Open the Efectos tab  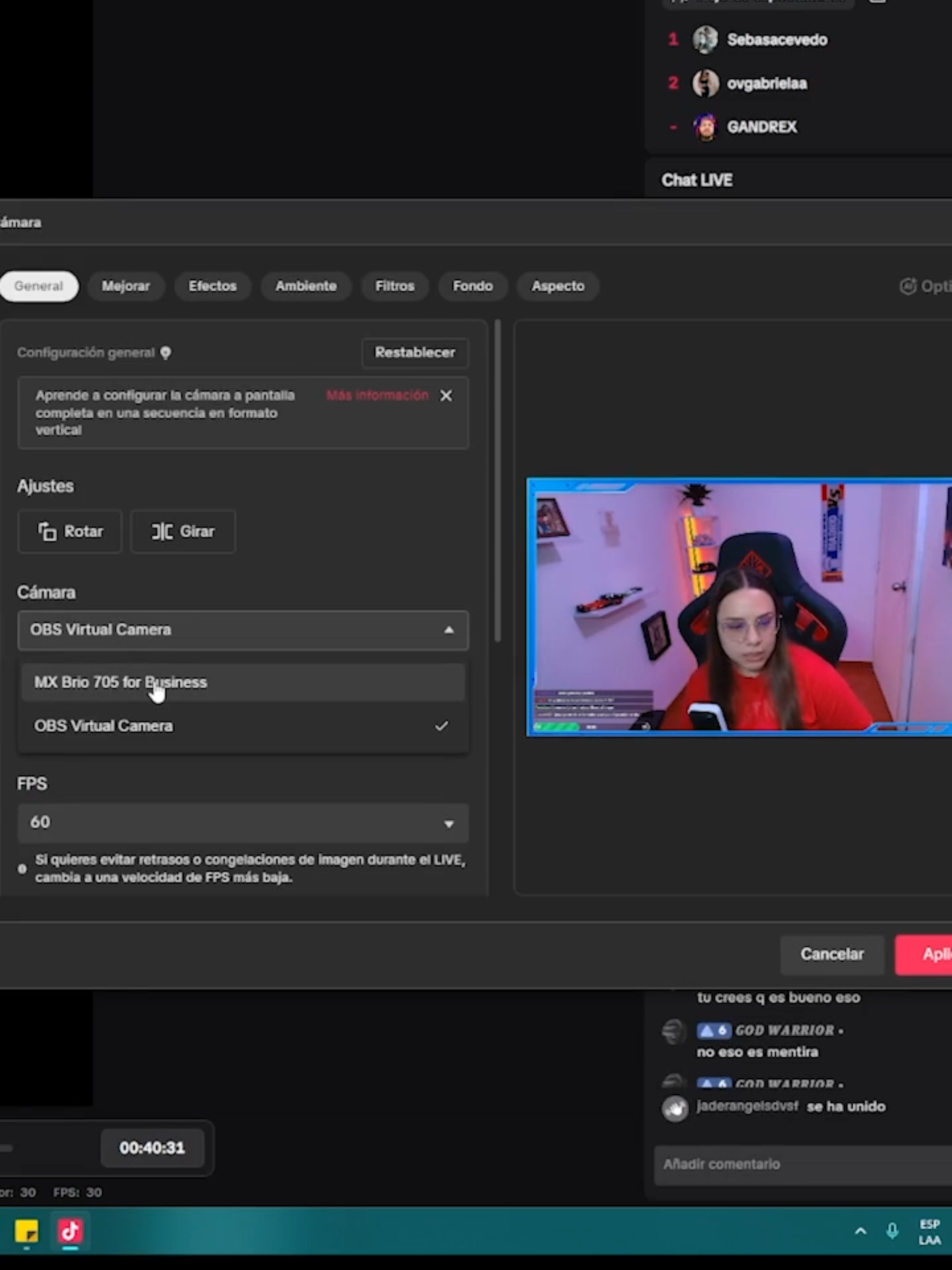212,286
